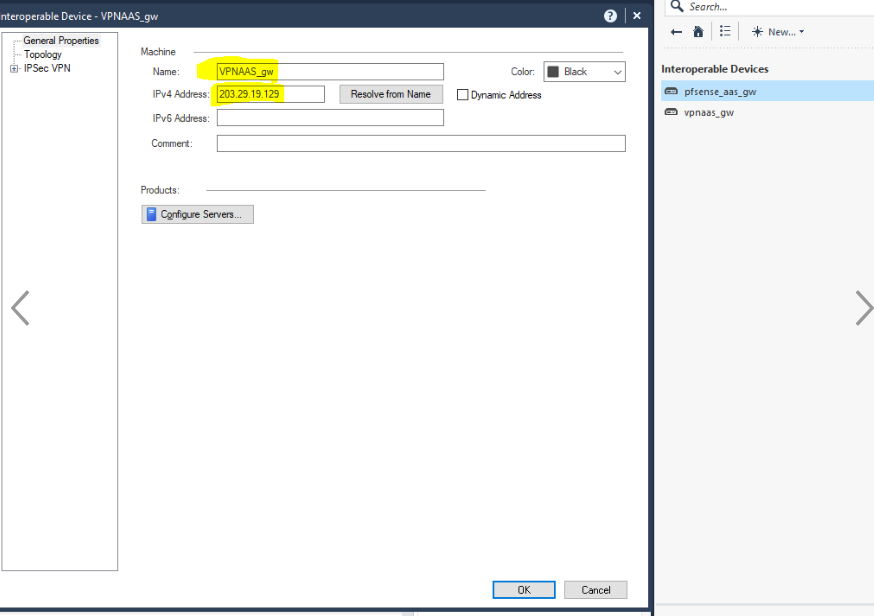Image resolution: width=874 pixels, height=616 pixels.
Task: Select Topology in the left tree
Action: coord(43,55)
